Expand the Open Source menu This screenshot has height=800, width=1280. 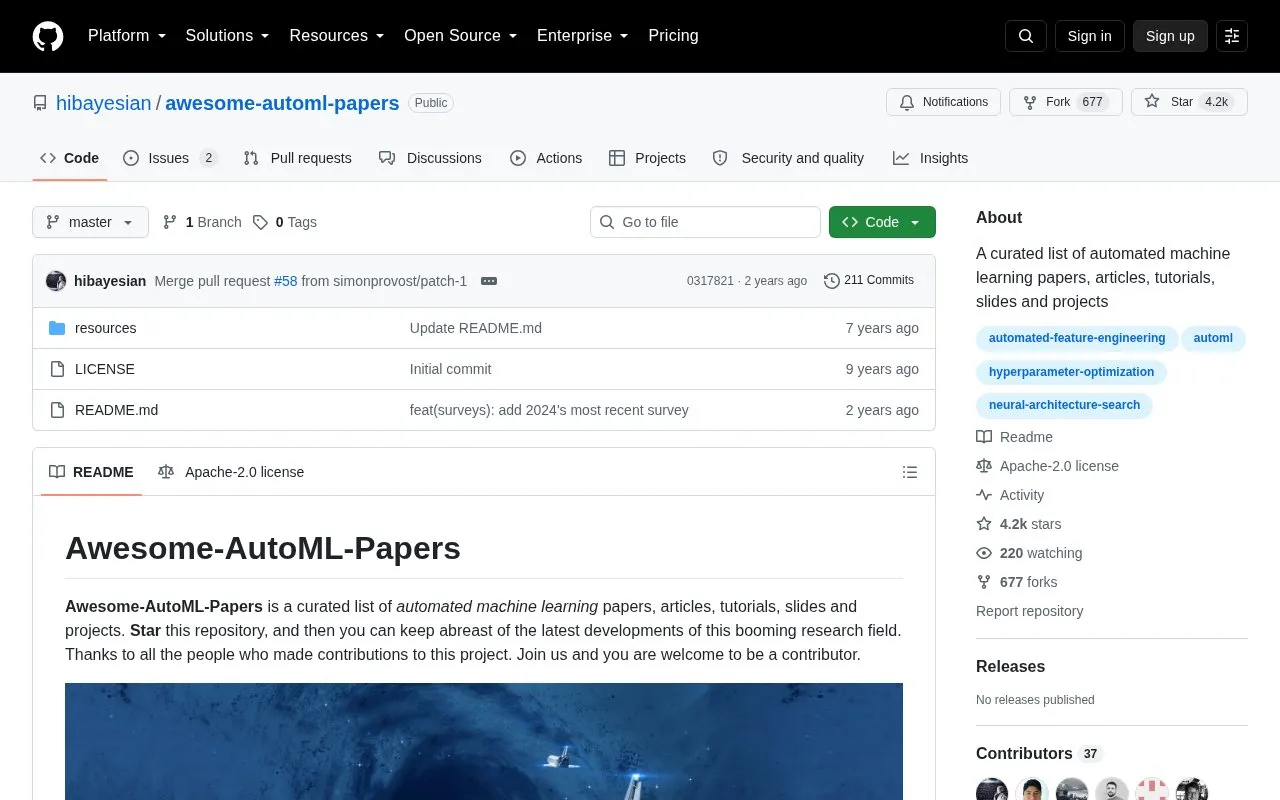coord(461,36)
